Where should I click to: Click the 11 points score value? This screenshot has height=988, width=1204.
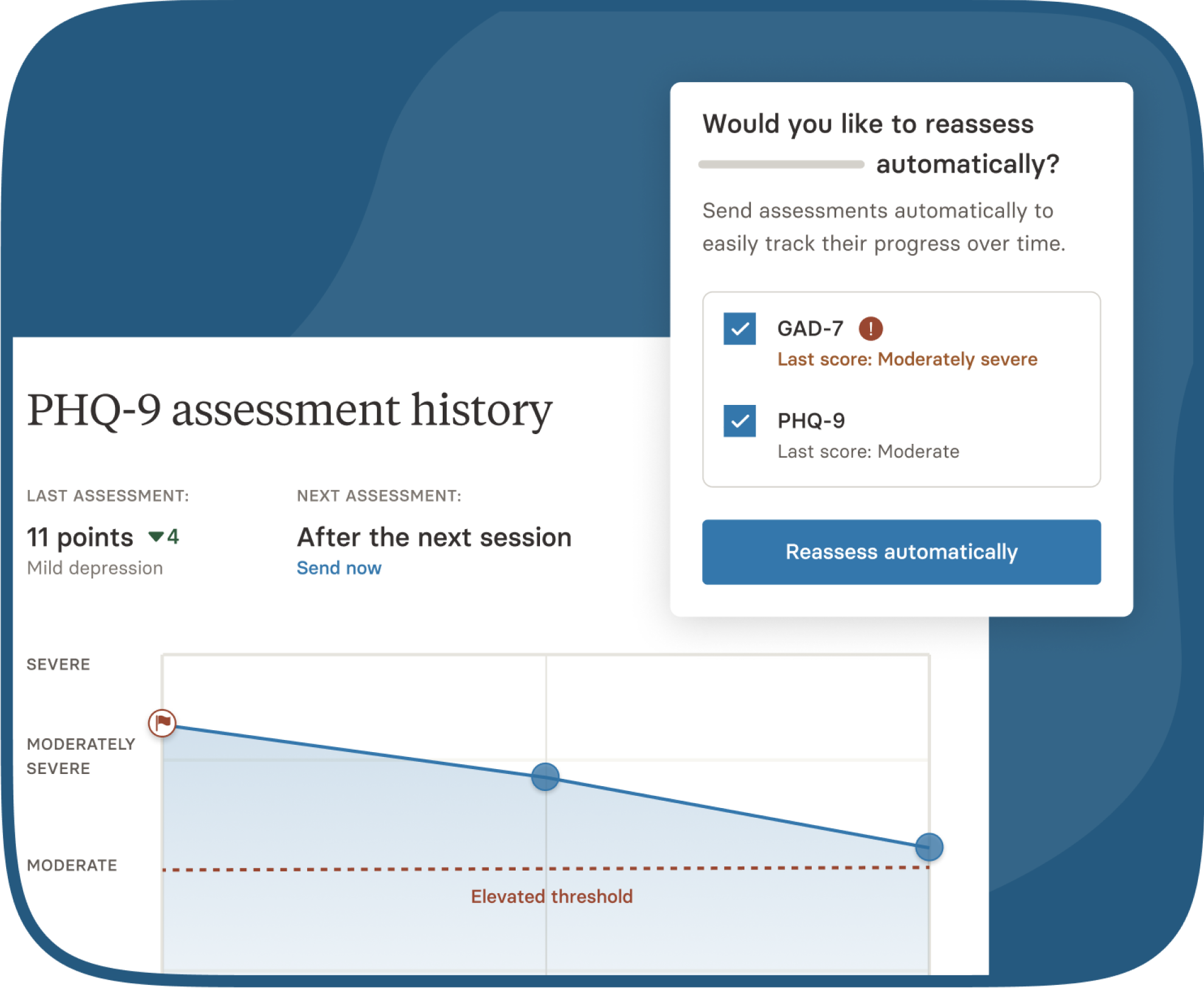click(80, 537)
